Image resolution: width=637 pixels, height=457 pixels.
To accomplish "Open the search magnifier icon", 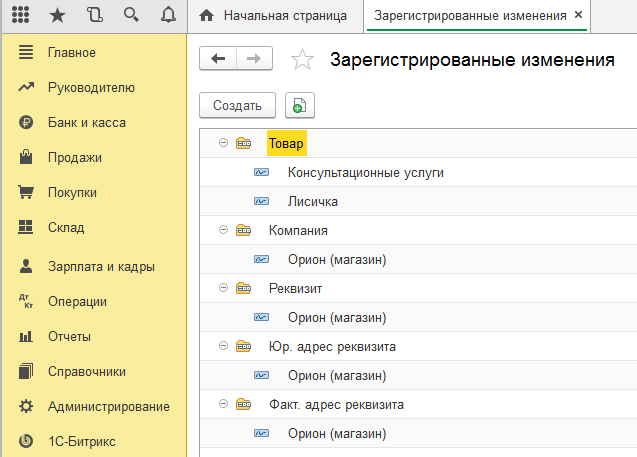I will [x=131, y=15].
